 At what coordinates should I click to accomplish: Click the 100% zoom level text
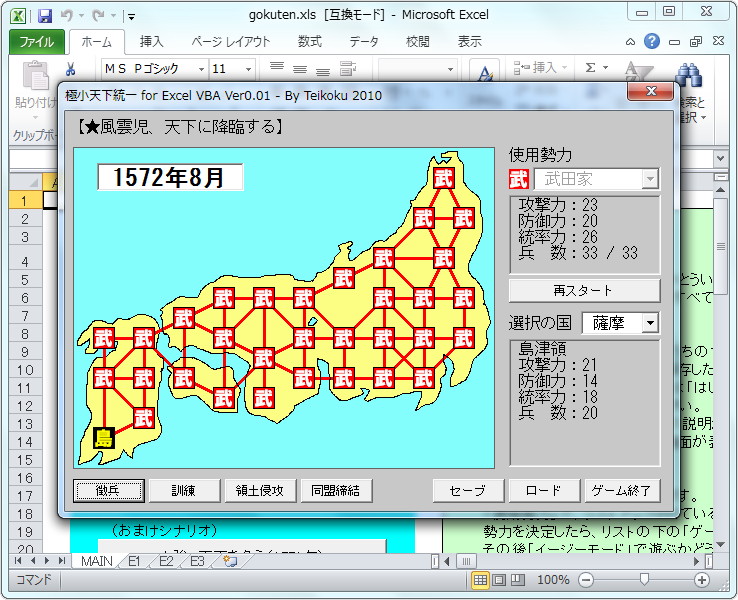[553, 580]
